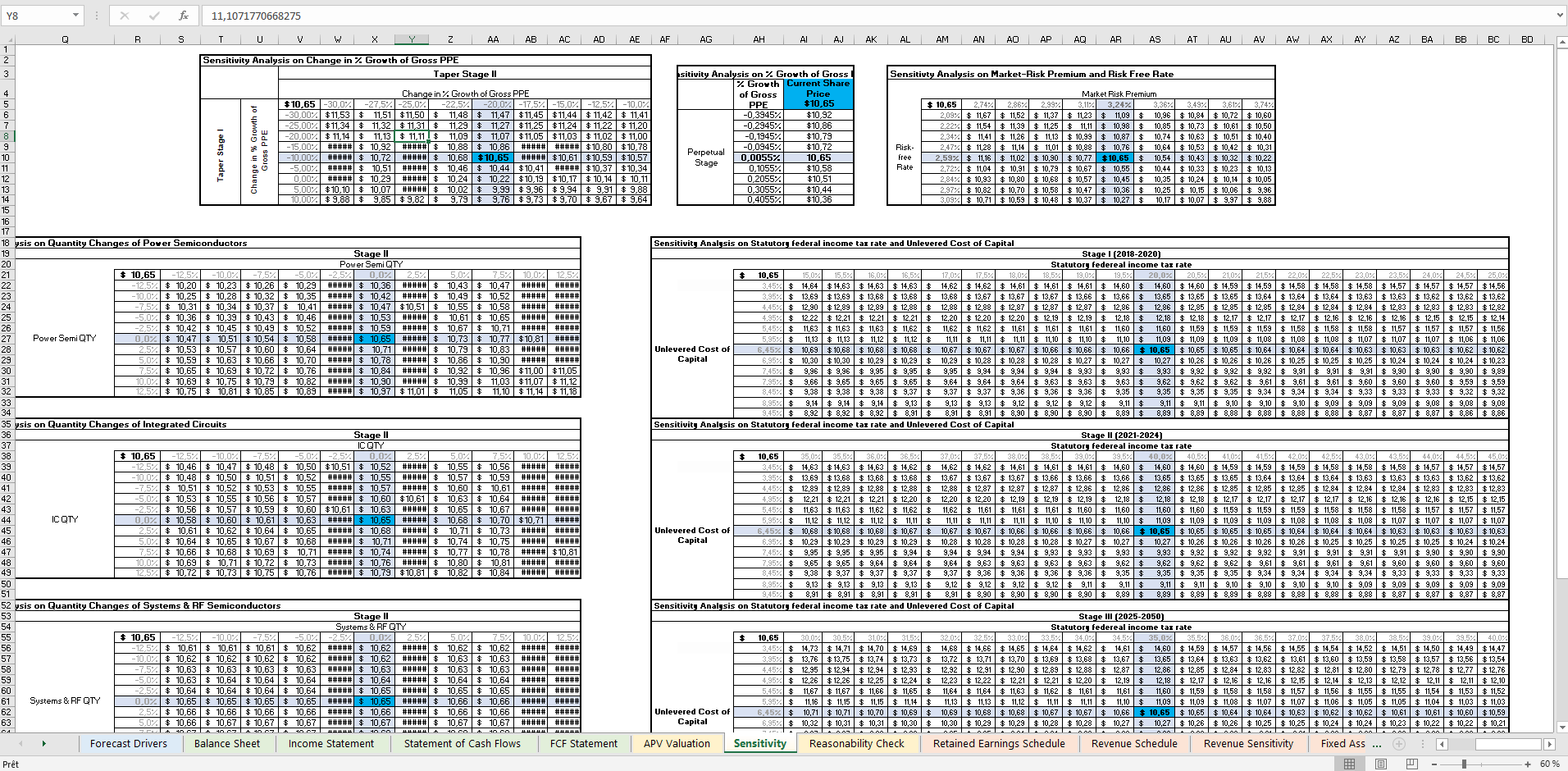This screenshot has width=1568, height=771.
Task: Click the Cancel entry X icon
Action: coord(125,16)
